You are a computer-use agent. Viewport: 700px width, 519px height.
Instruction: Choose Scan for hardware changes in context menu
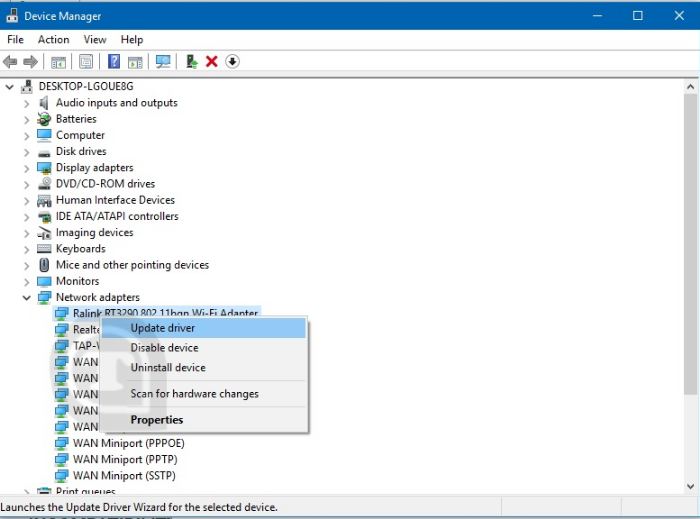(204, 394)
